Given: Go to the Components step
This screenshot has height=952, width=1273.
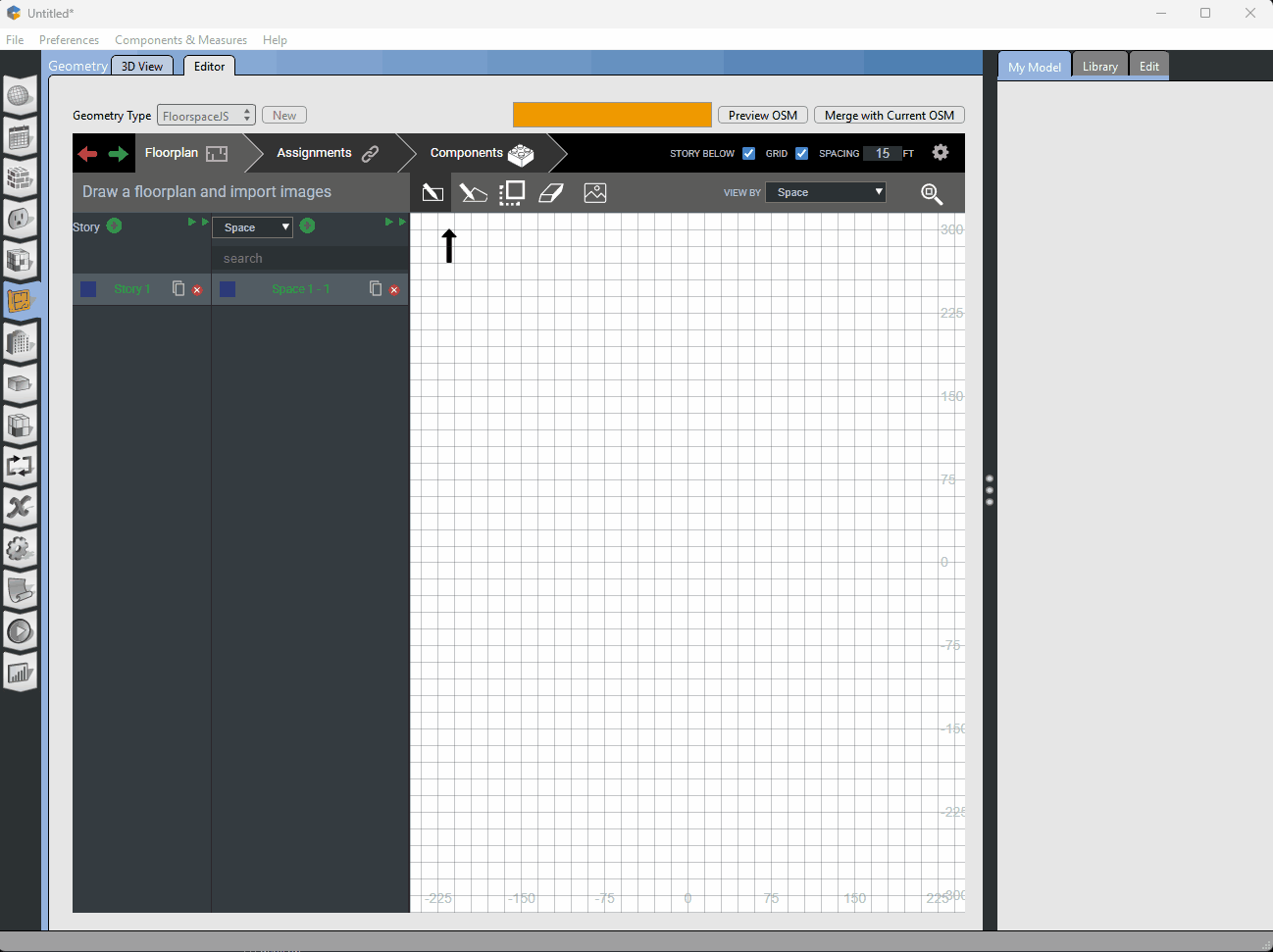Looking at the screenshot, I should coord(482,153).
